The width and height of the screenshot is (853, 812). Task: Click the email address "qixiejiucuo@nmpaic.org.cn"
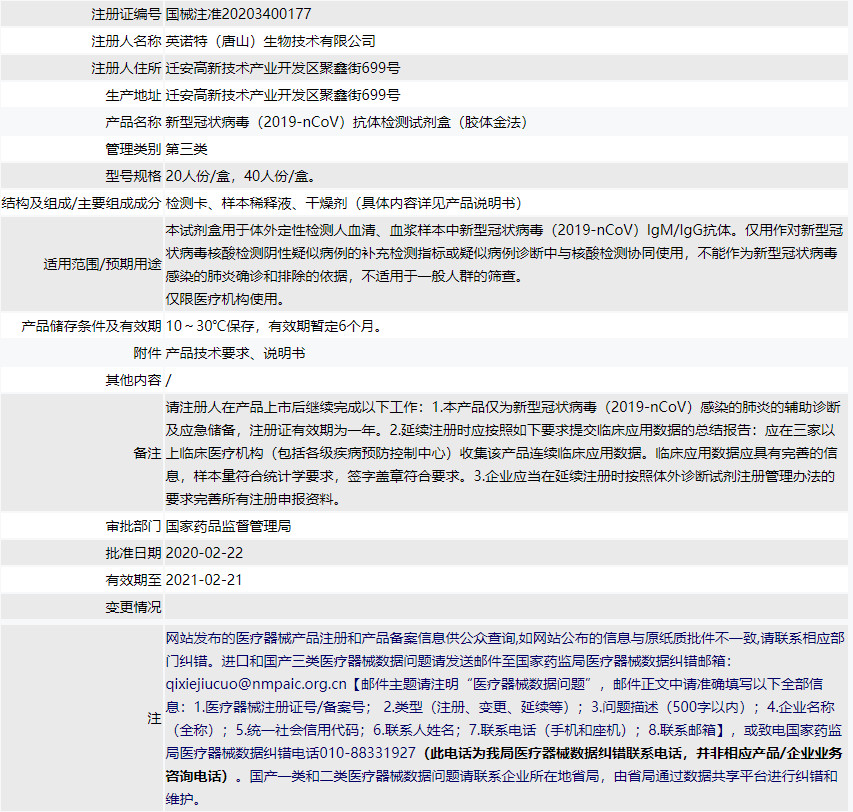[x=256, y=684]
